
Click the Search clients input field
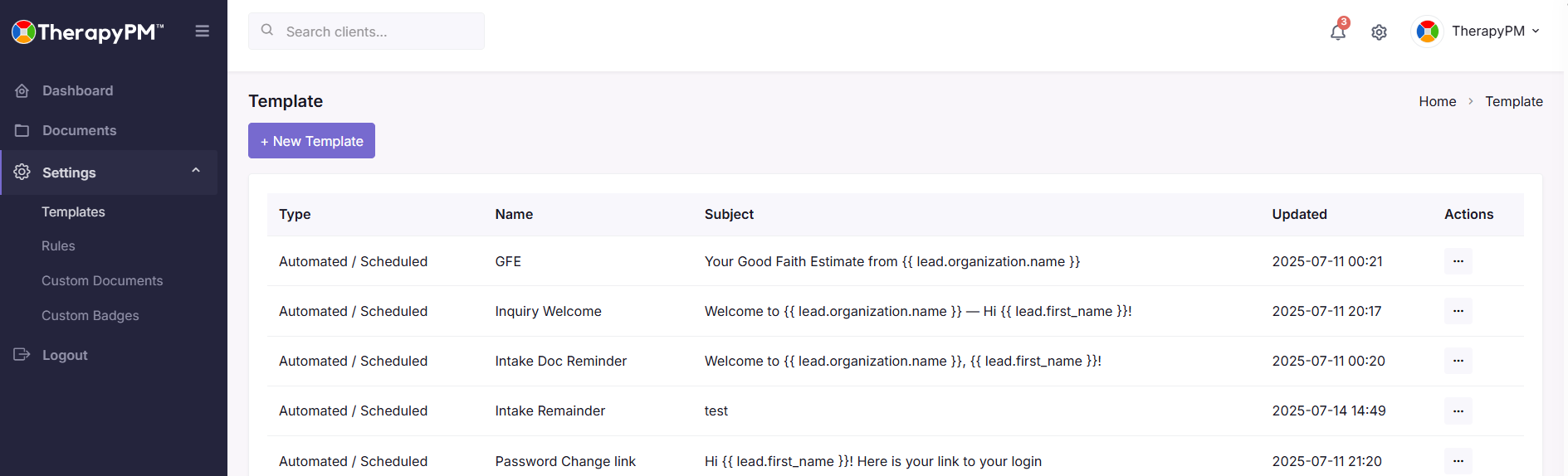(378, 32)
